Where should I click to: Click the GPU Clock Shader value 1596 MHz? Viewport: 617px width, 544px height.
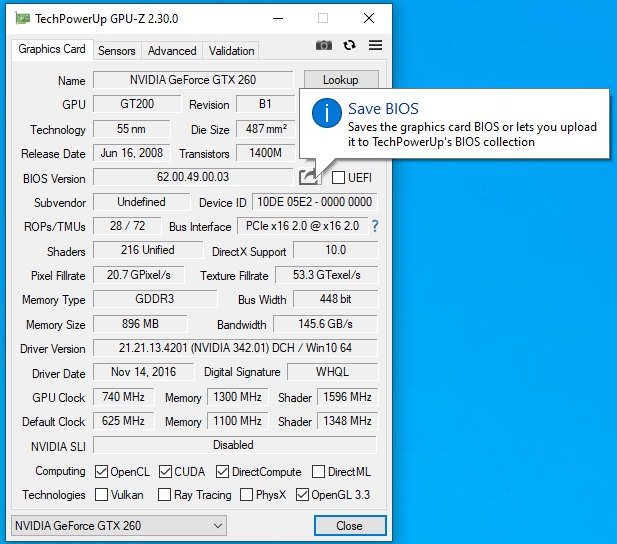(347, 397)
